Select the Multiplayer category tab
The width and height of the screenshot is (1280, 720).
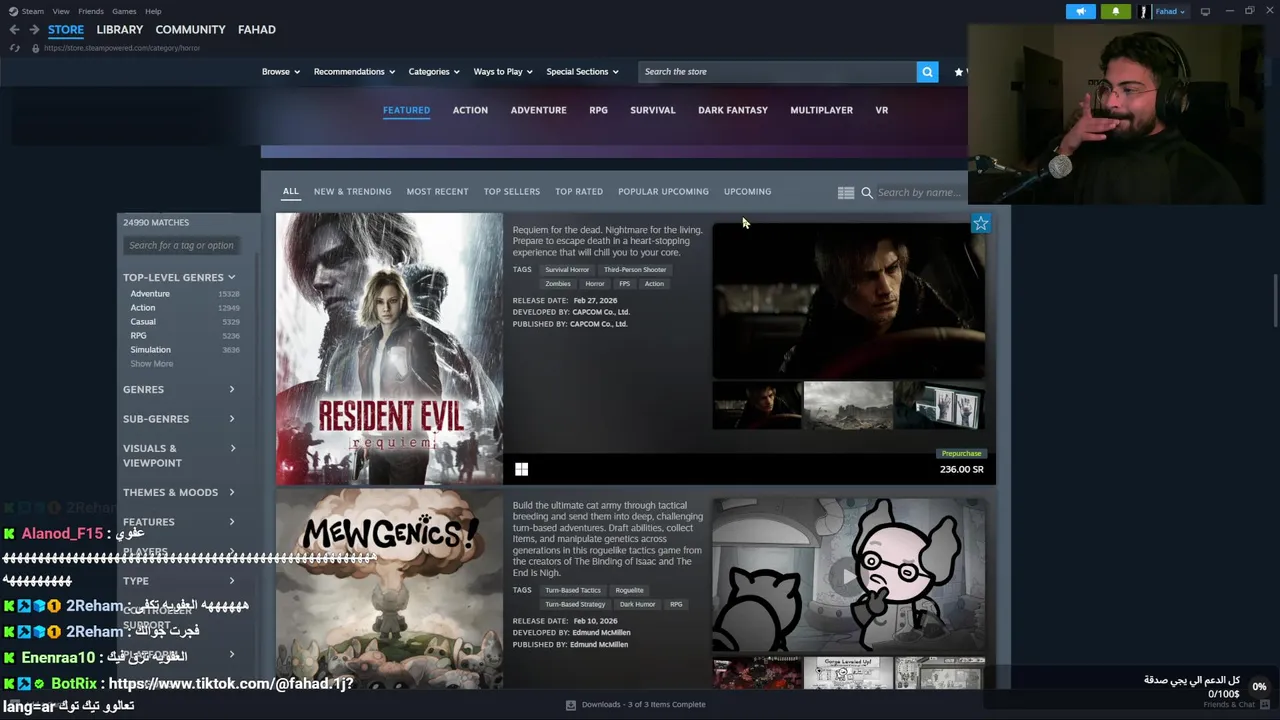click(822, 110)
